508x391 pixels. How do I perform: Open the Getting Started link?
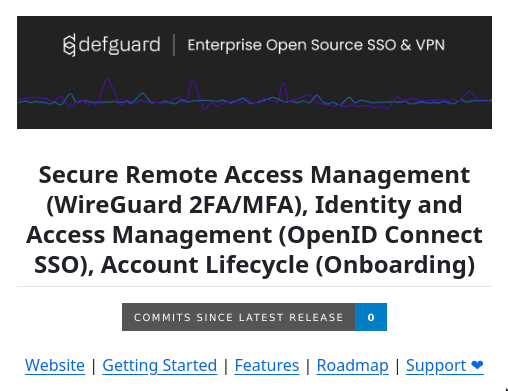coord(160,365)
